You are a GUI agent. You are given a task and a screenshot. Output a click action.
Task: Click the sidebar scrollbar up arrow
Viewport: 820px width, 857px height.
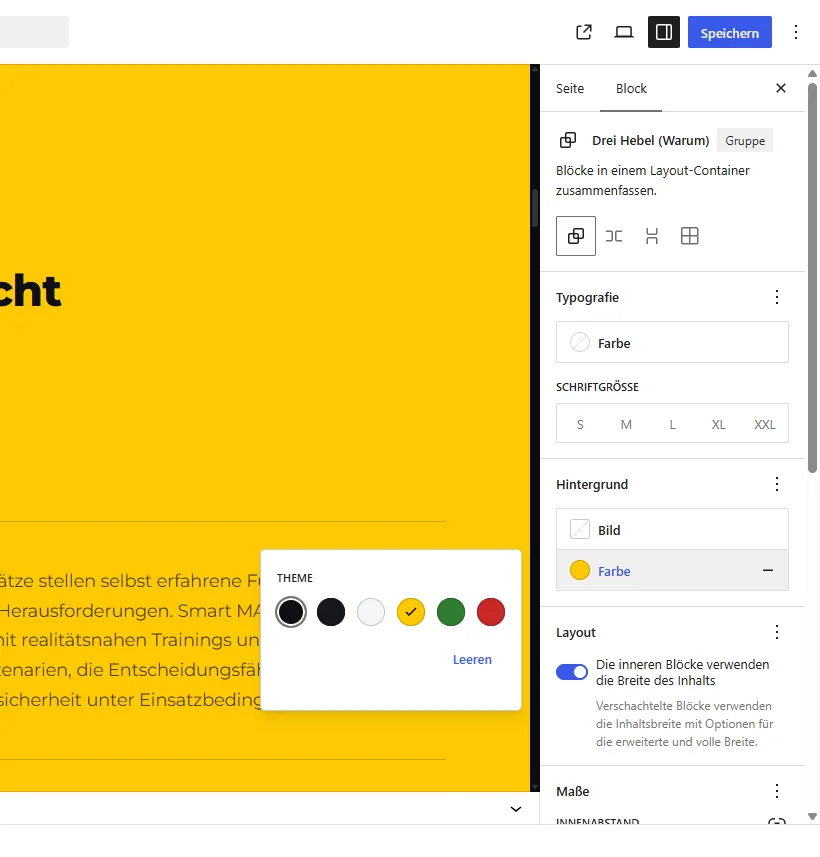(812, 73)
